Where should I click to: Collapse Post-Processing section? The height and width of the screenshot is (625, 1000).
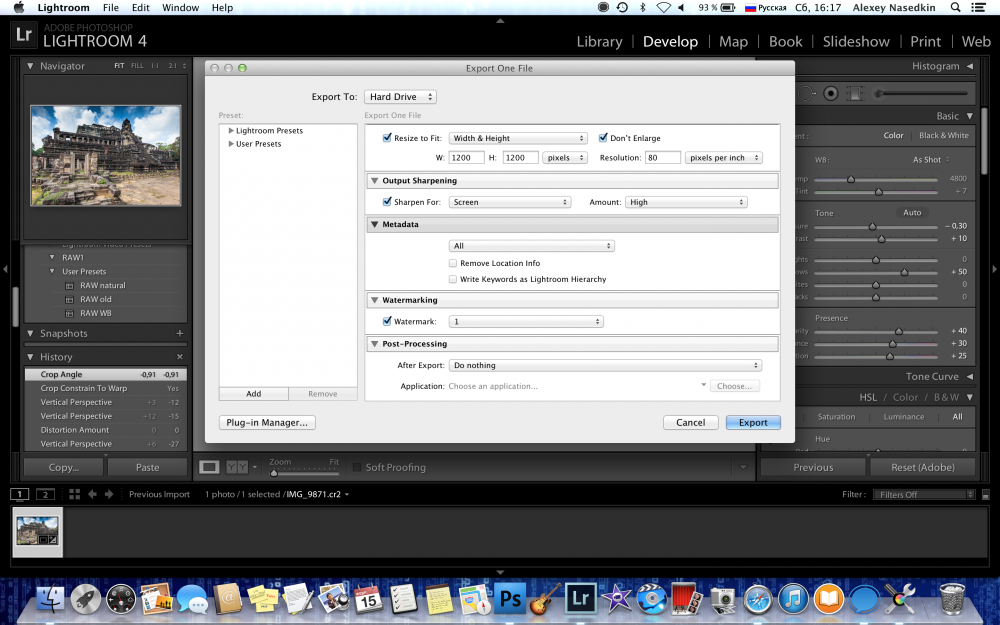[x=375, y=344]
